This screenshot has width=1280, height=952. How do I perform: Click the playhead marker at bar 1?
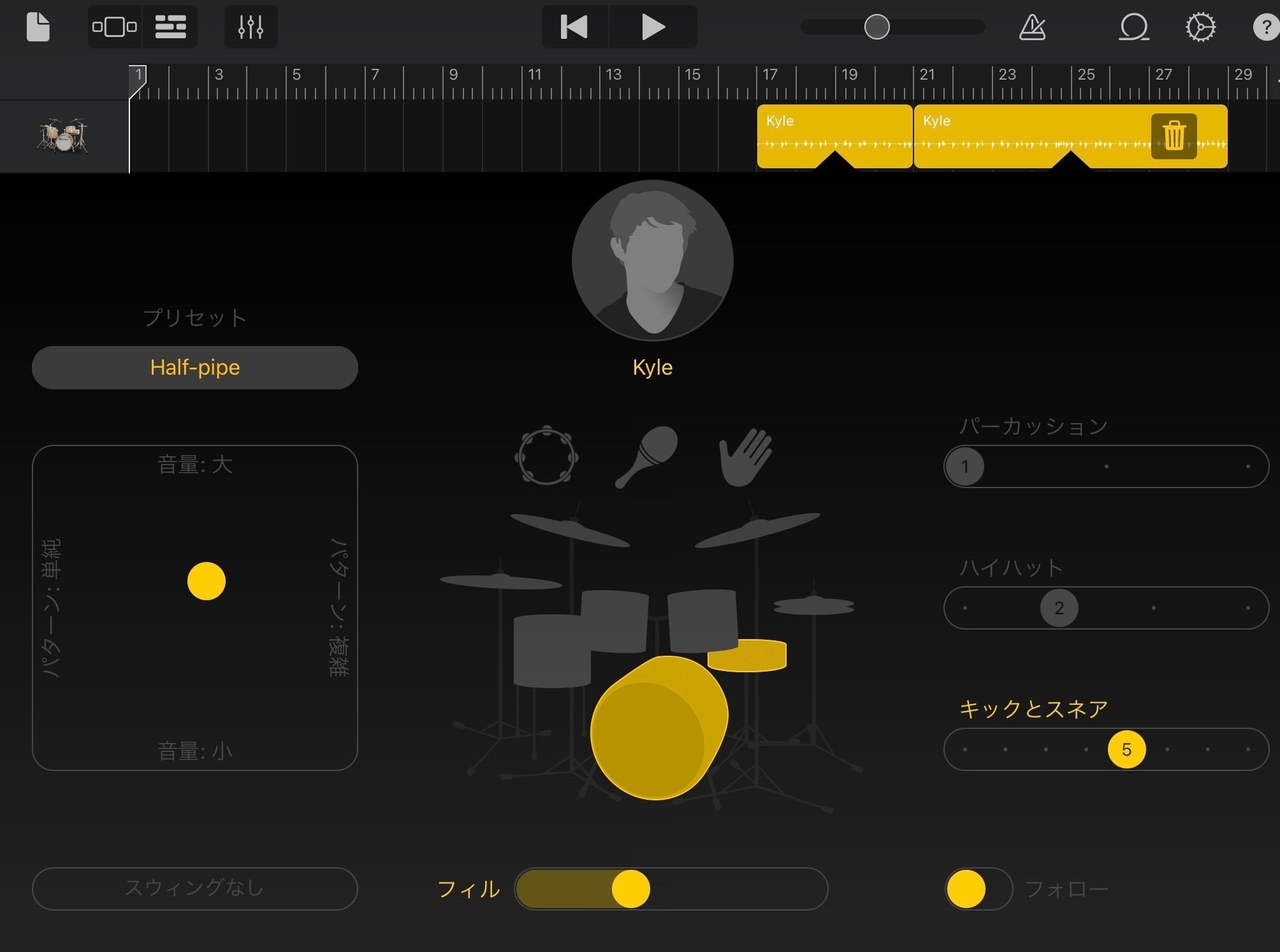pyautogui.click(x=138, y=81)
